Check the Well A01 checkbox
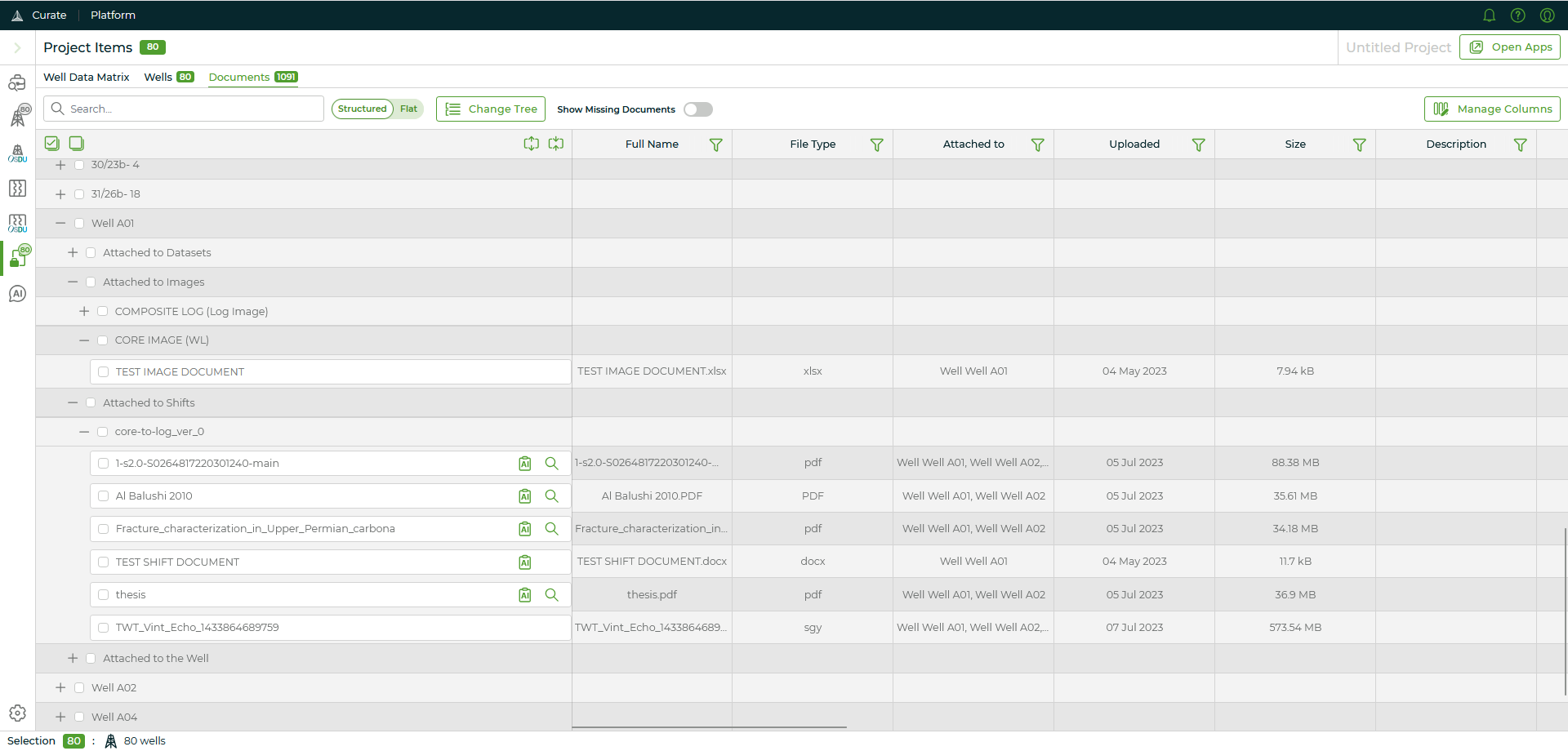The image size is (1568, 751). click(x=79, y=224)
